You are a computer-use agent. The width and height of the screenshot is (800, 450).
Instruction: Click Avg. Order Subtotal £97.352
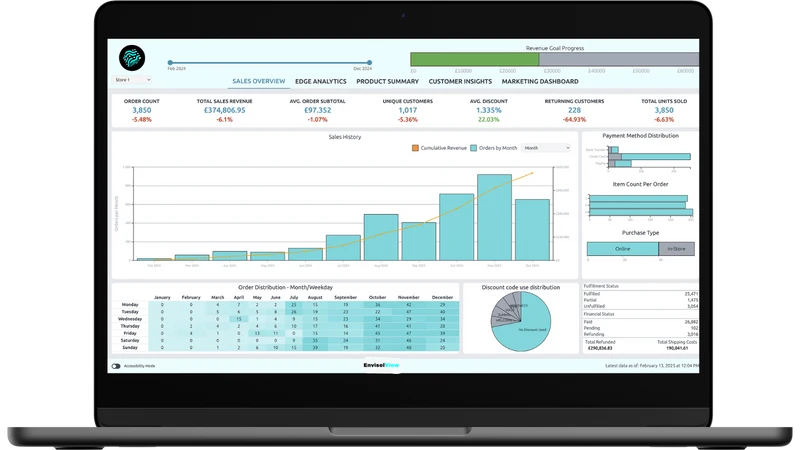tap(317, 110)
